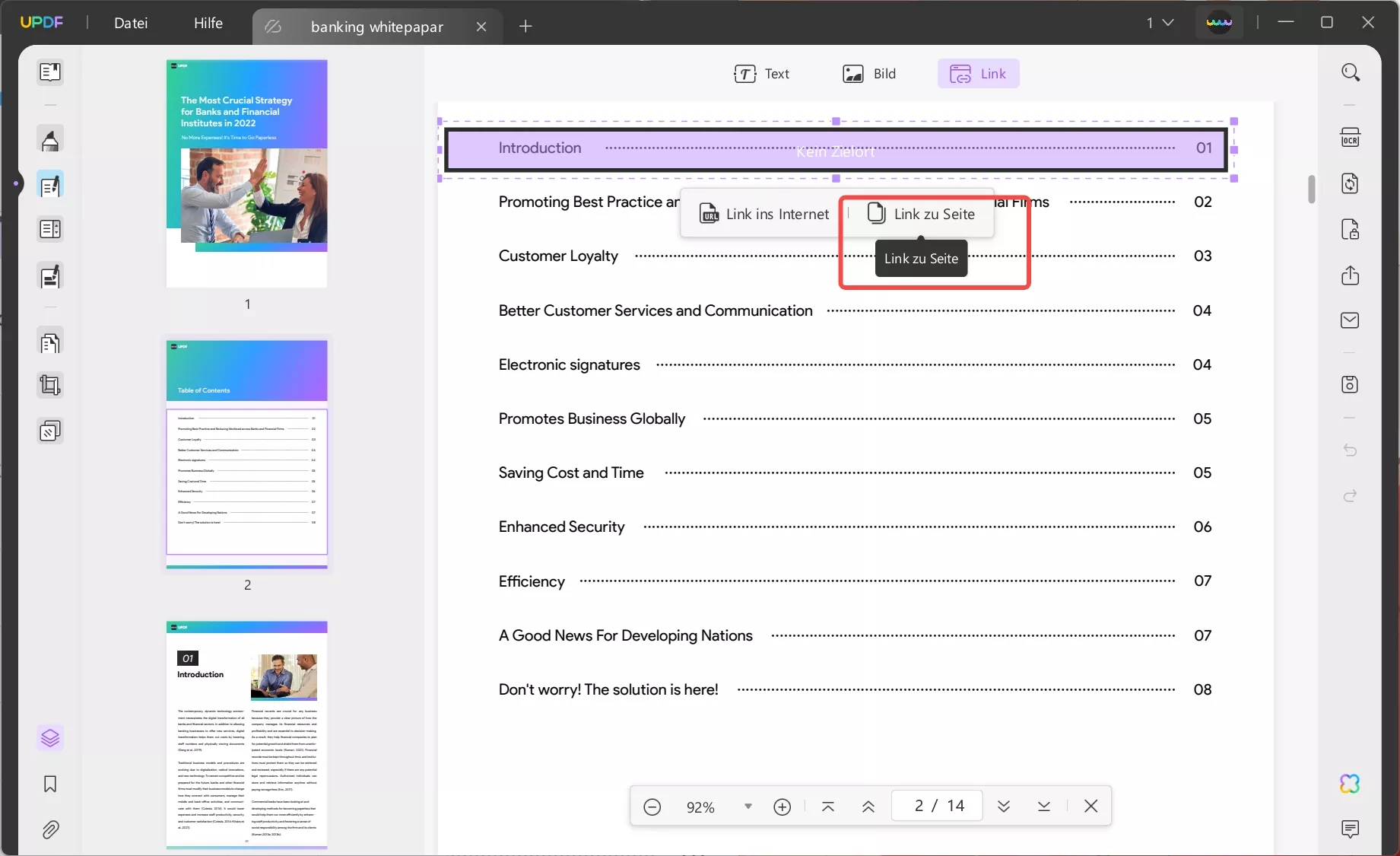The image size is (1400, 856).
Task: Click the Efficiency entry
Action: click(532, 581)
